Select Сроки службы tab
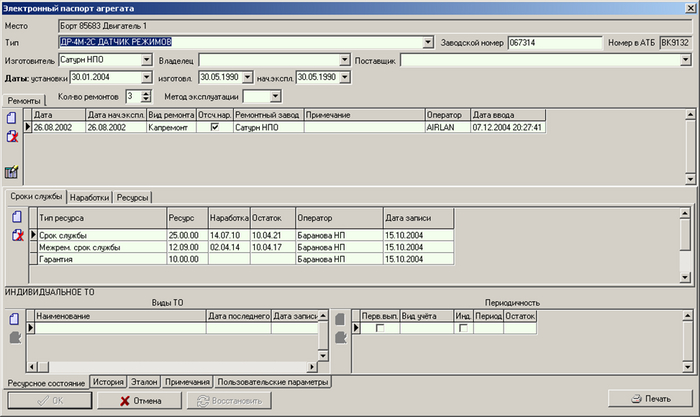This screenshot has height=417, width=700. point(36,196)
